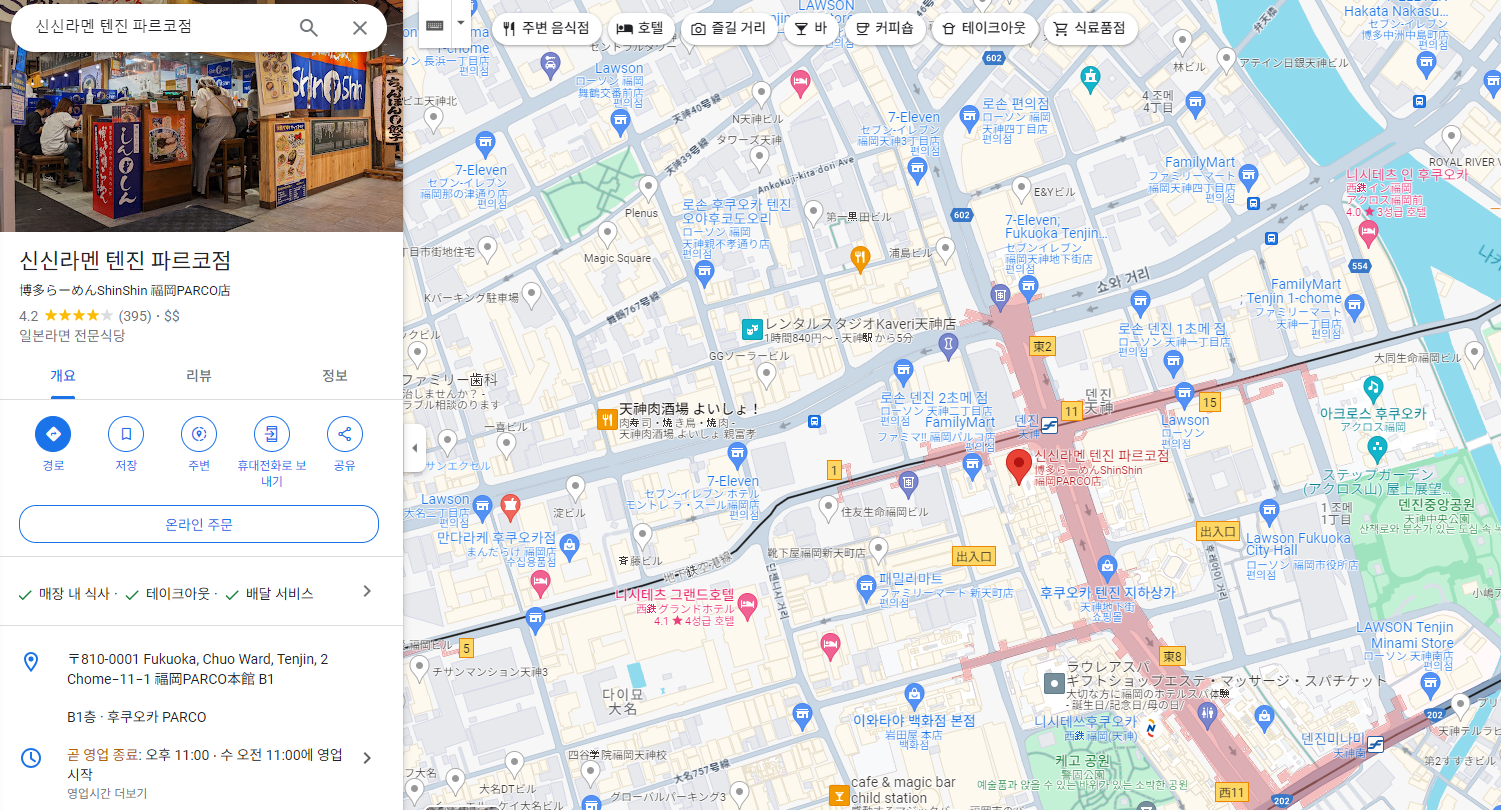Click the search magnifier icon

pos(309,28)
